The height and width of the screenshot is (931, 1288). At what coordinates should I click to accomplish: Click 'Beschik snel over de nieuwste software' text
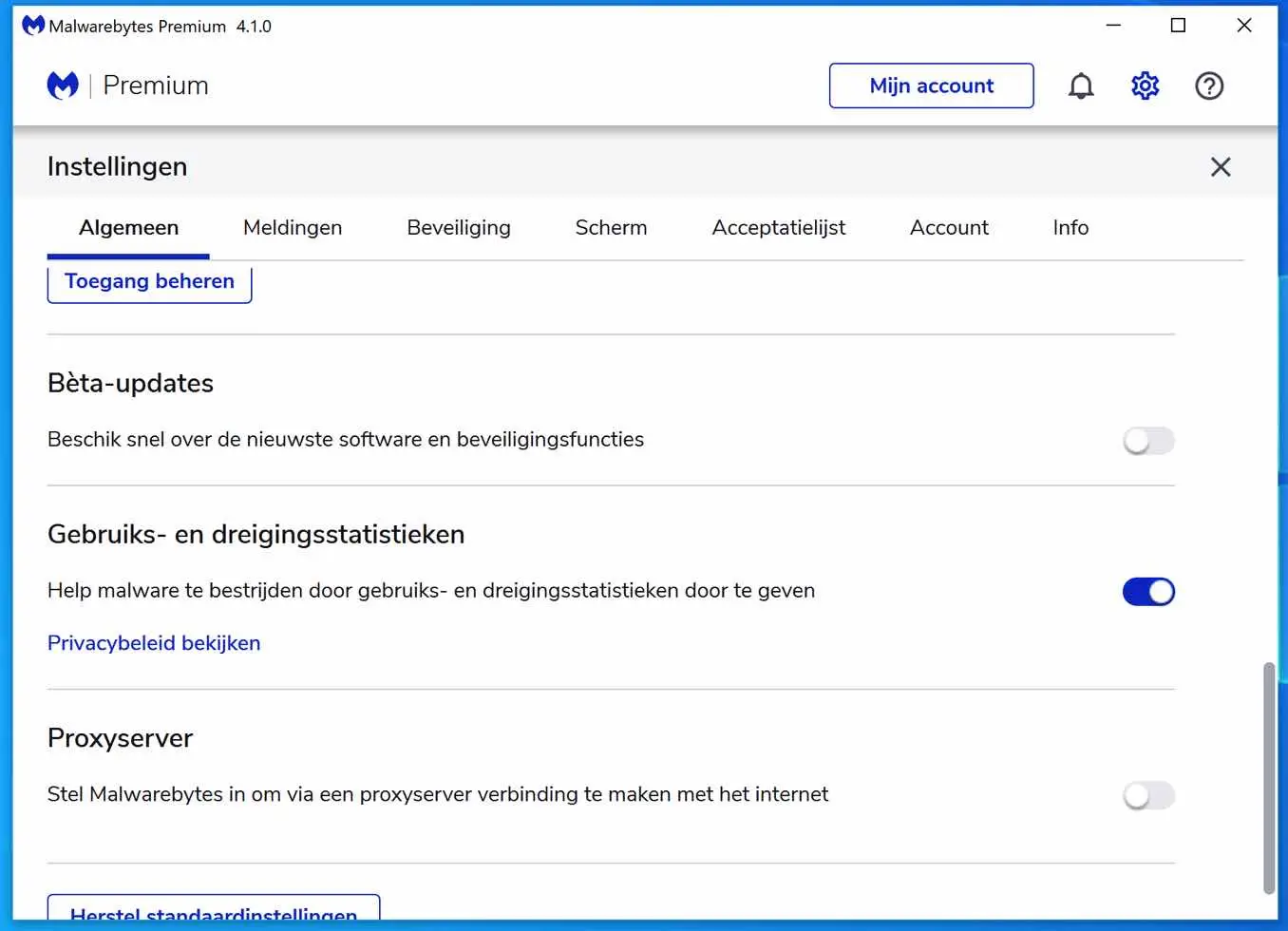pyautogui.click(x=346, y=439)
